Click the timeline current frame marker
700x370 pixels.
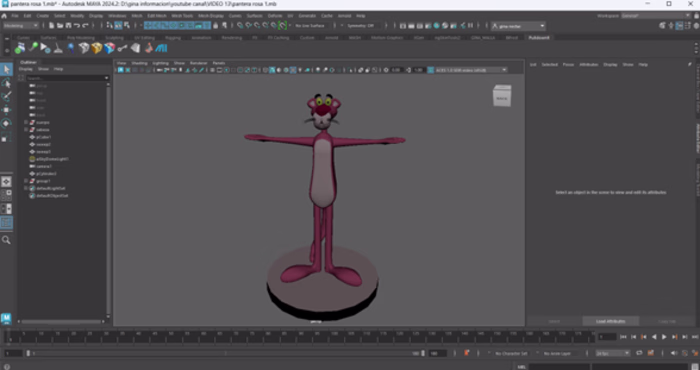point(9,337)
